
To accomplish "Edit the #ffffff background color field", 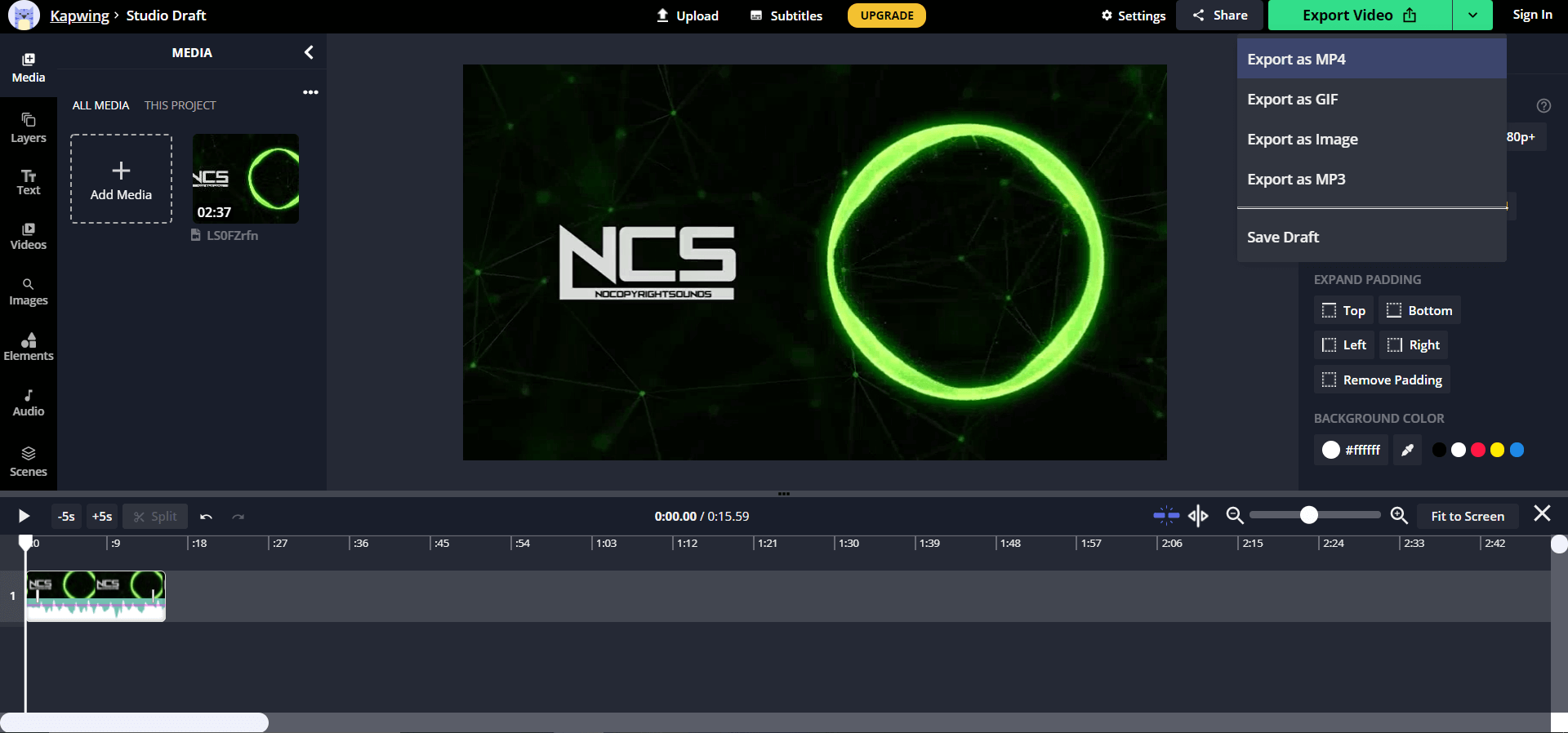I will (x=1352, y=450).
